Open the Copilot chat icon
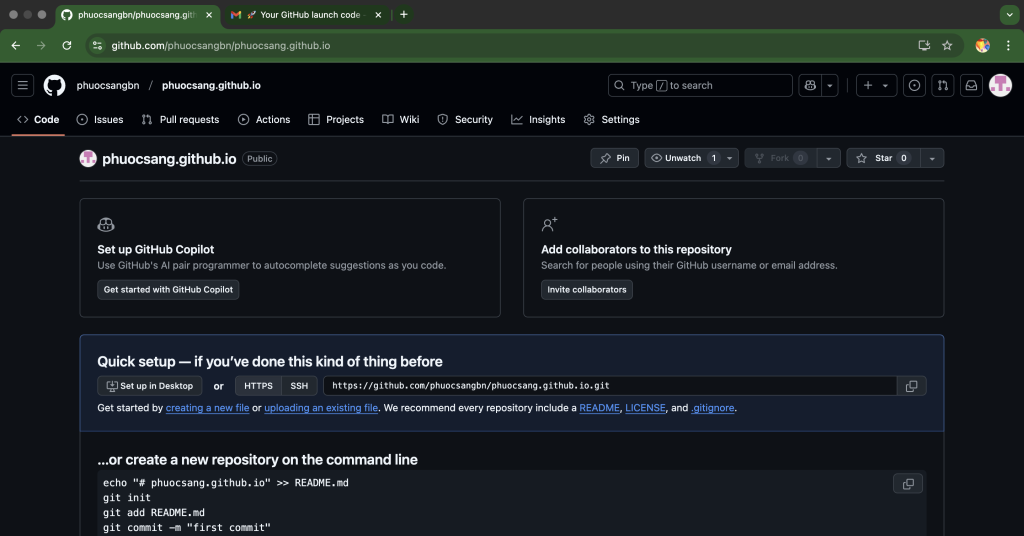This screenshot has height=536, width=1024. pos(810,86)
